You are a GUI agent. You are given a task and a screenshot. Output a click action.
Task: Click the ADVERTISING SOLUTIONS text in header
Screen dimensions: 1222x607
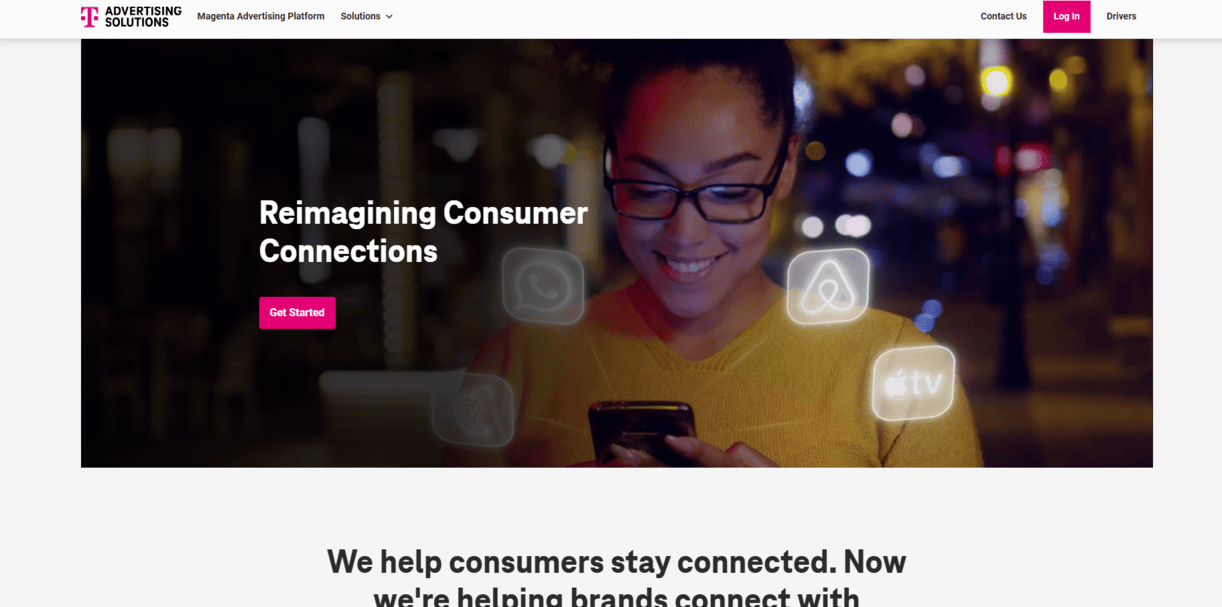[143, 16]
